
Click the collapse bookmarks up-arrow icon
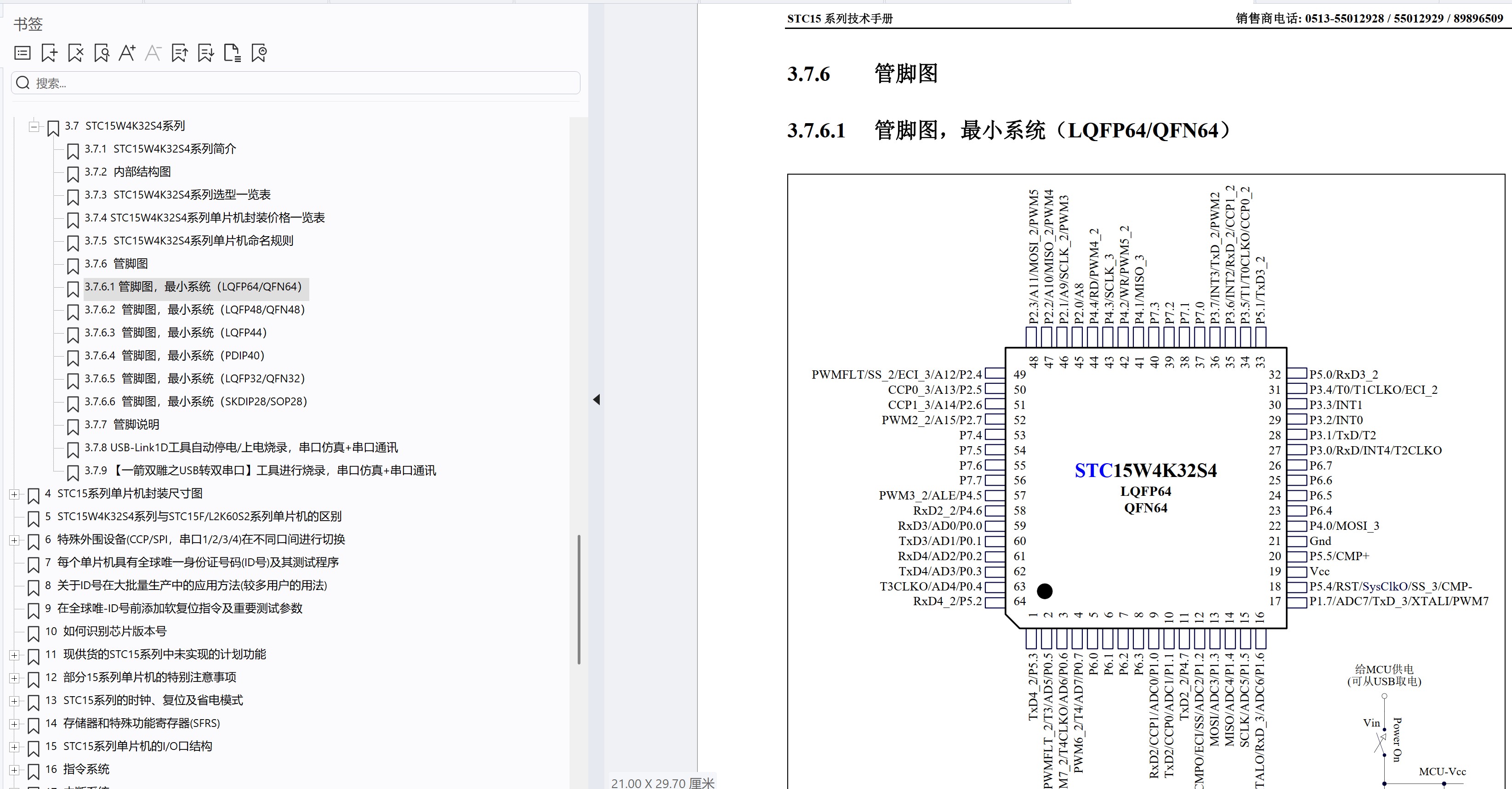pos(180,53)
